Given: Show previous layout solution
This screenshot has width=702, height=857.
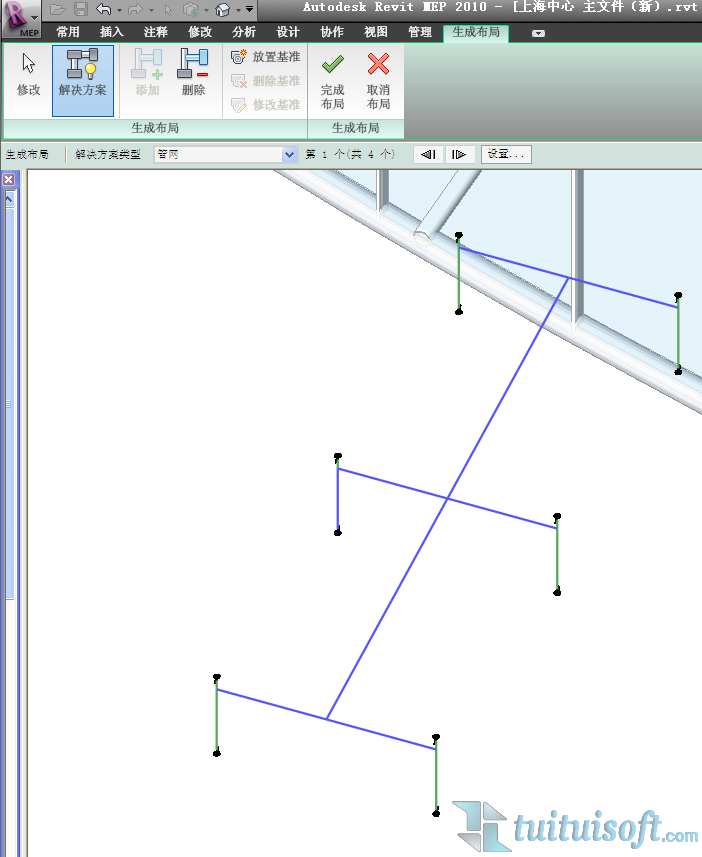Looking at the screenshot, I should pos(428,154).
